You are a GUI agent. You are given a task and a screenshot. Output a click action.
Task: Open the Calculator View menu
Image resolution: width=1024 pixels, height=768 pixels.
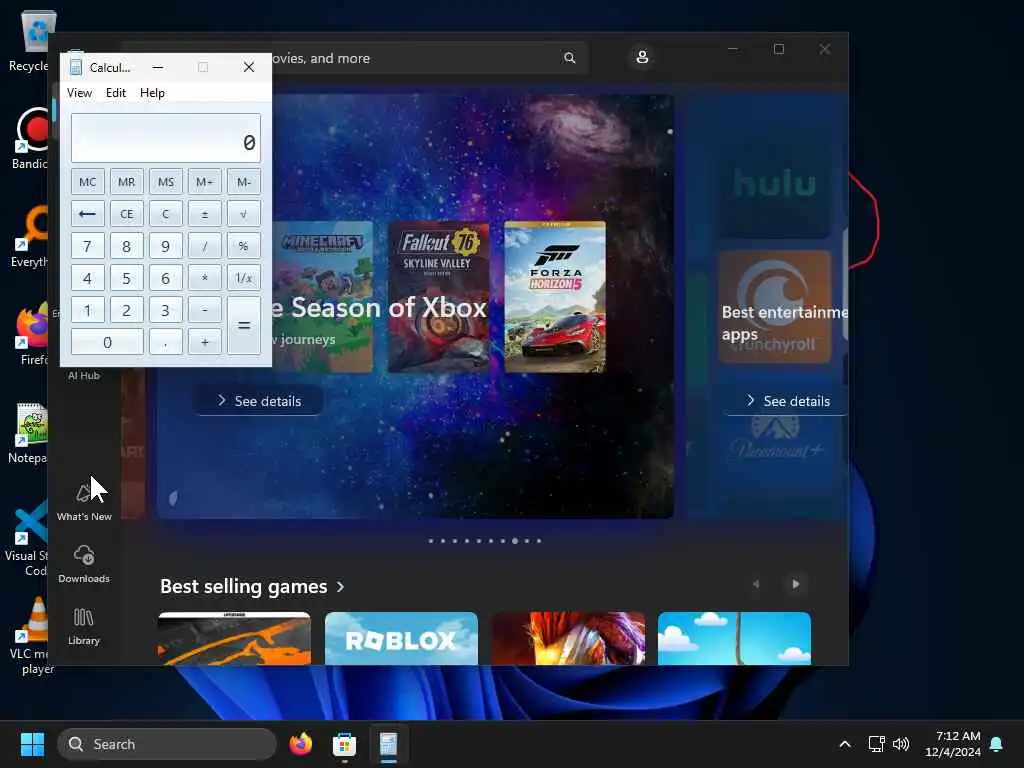pos(80,93)
